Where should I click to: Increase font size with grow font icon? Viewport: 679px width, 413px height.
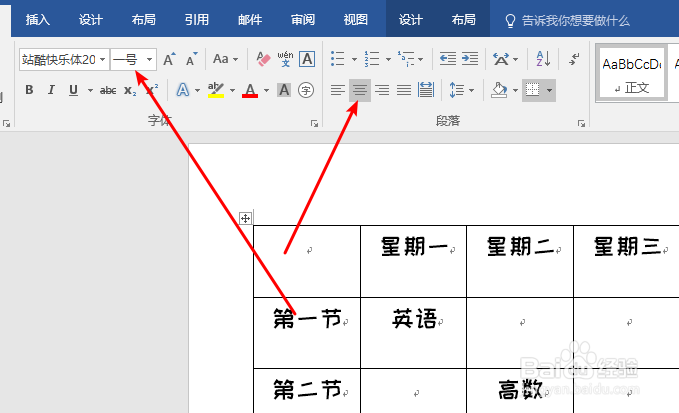pos(169,59)
